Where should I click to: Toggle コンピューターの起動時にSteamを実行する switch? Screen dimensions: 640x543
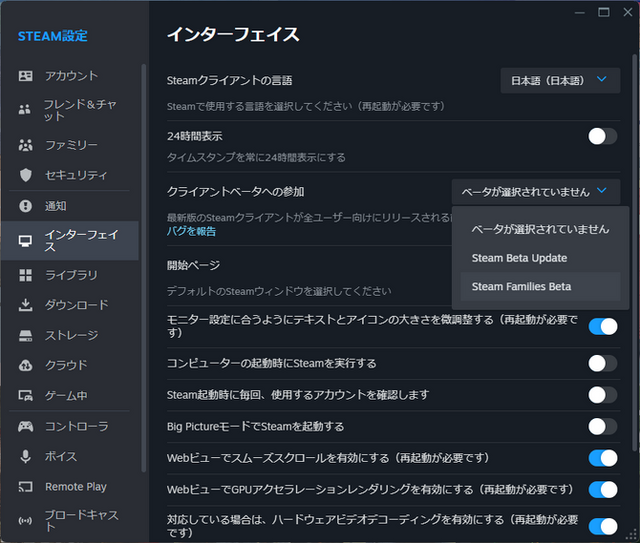pos(602,363)
